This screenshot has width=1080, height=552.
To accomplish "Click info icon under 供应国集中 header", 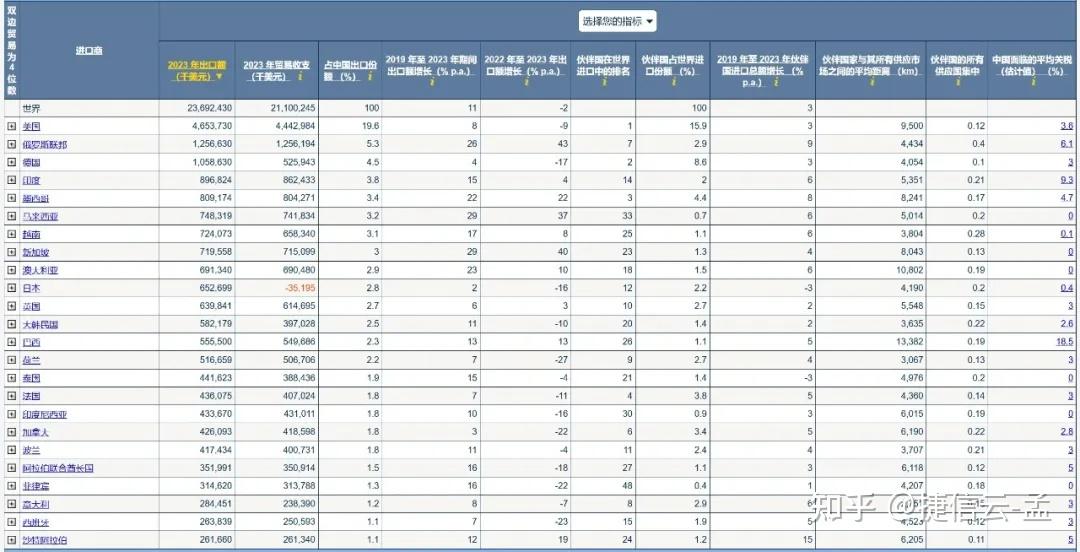I will pyautogui.click(x=956, y=83).
